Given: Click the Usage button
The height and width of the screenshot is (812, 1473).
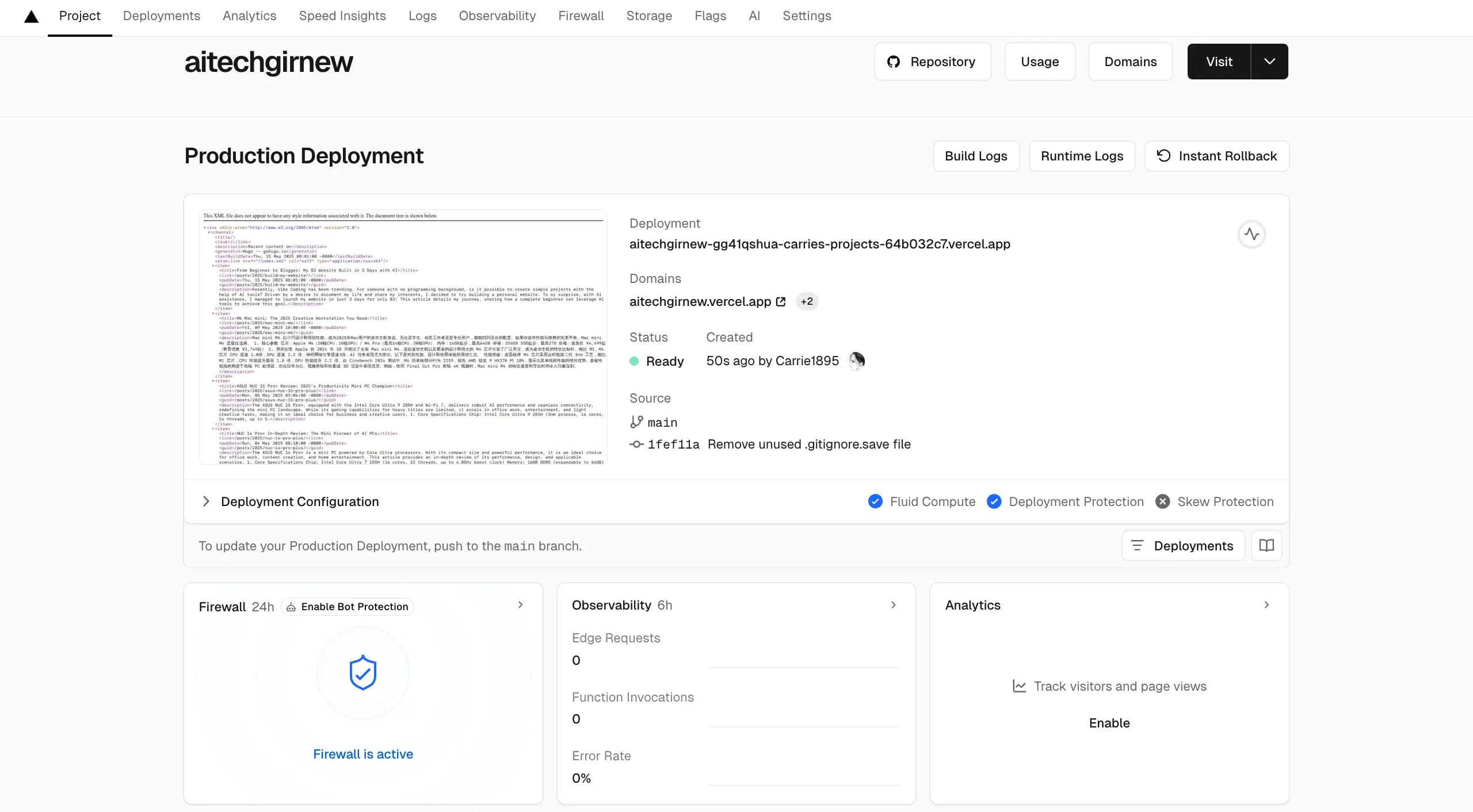Looking at the screenshot, I should [1040, 62].
